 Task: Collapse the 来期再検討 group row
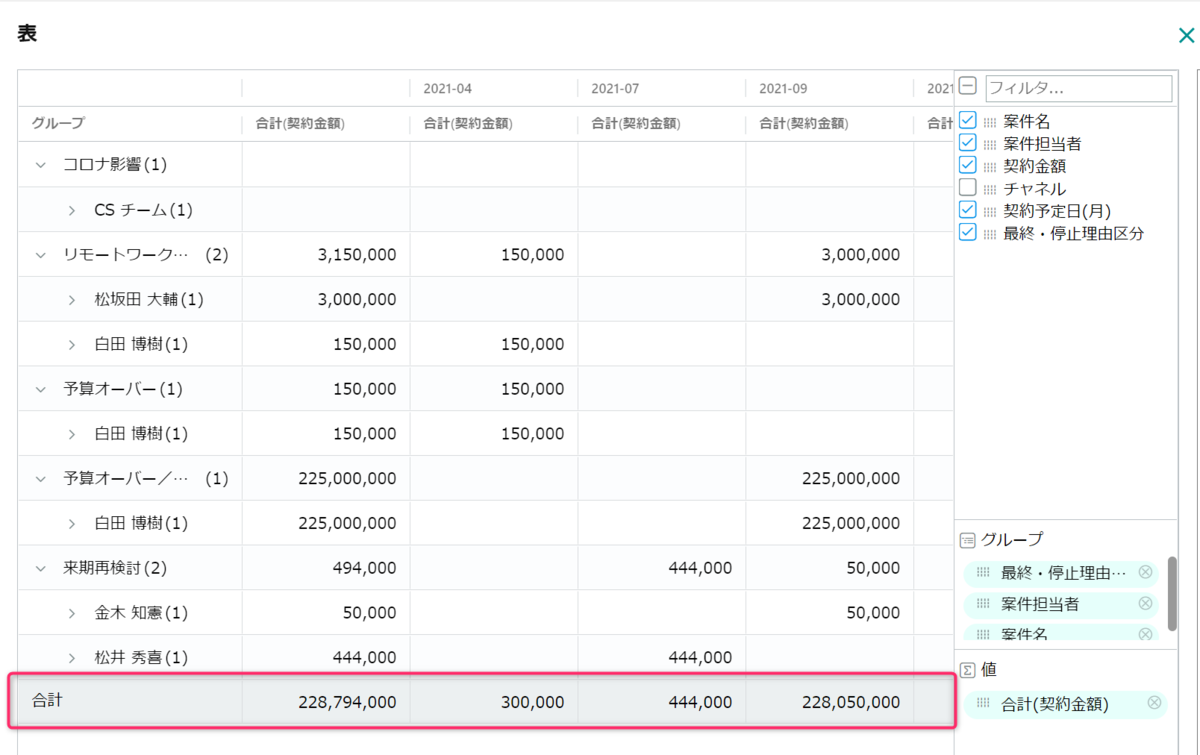41,568
